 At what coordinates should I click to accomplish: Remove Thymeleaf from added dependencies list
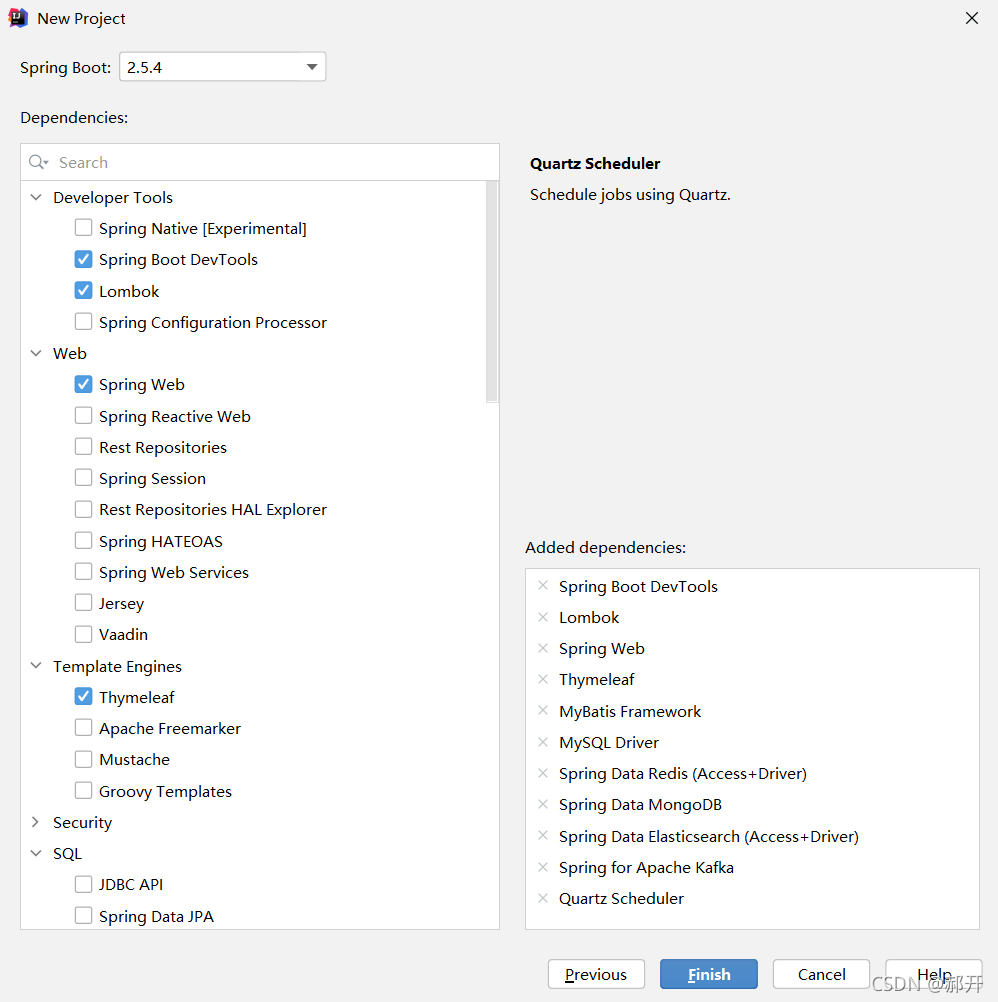(x=543, y=679)
